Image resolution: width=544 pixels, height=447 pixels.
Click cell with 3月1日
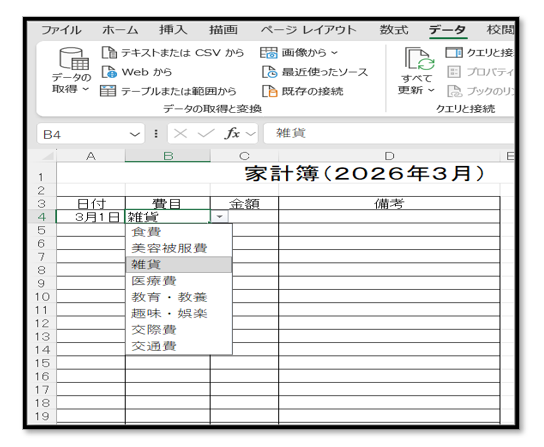[x=91, y=217]
